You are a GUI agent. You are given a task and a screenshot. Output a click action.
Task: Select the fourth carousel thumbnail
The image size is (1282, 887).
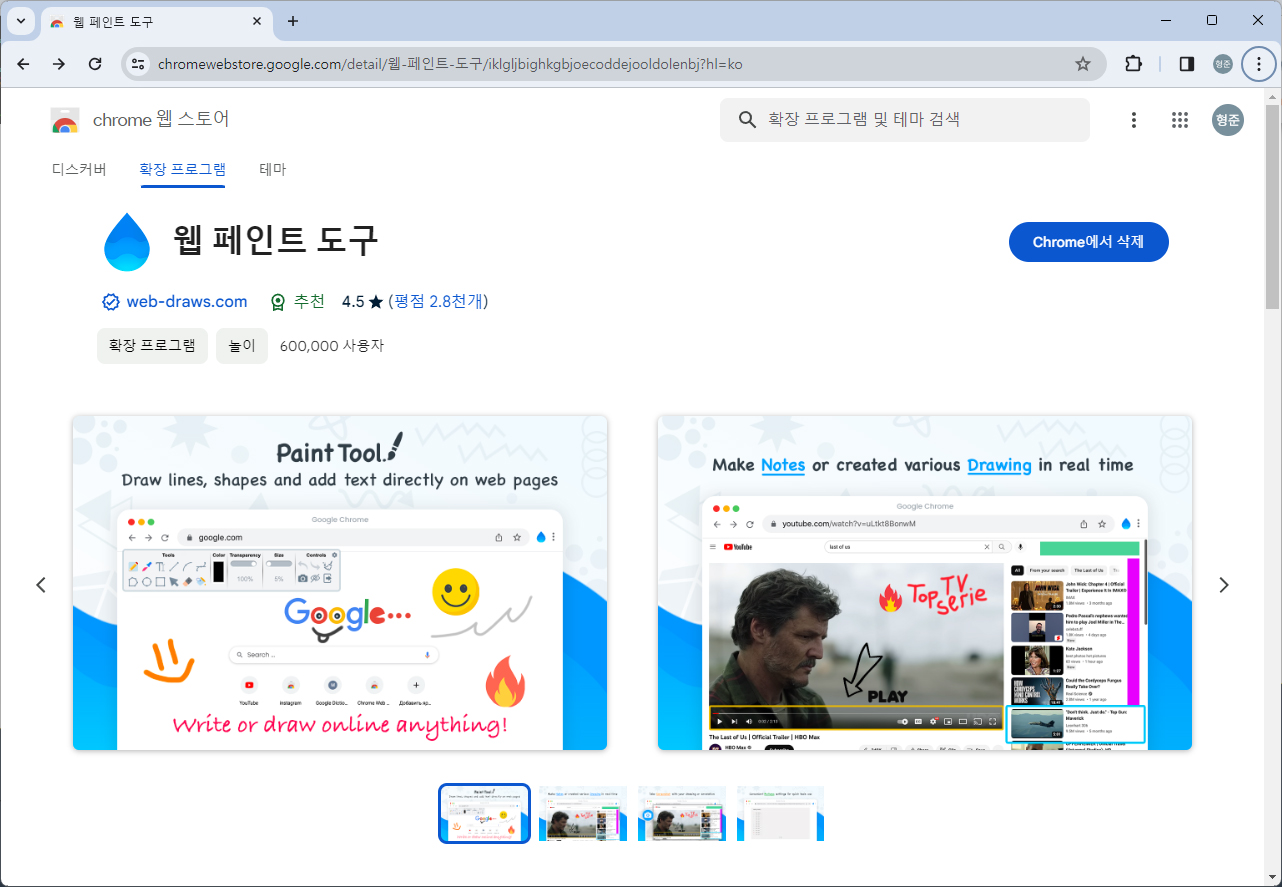[x=781, y=813]
